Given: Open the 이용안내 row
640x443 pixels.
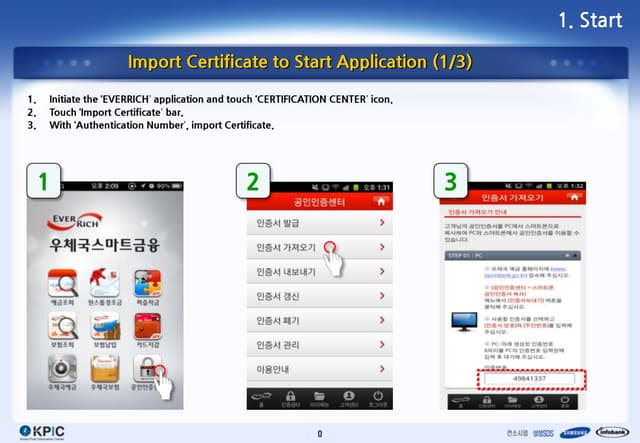Looking at the screenshot, I should pos(318,369).
